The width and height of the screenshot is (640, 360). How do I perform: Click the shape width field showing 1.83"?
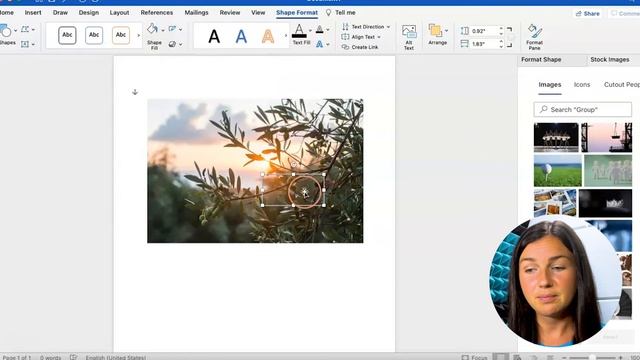(x=484, y=44)
